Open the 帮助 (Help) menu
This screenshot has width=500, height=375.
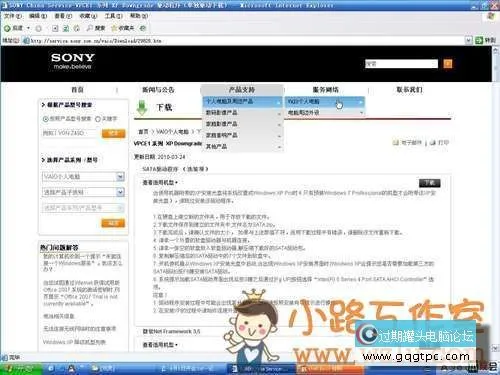point(139,16)
